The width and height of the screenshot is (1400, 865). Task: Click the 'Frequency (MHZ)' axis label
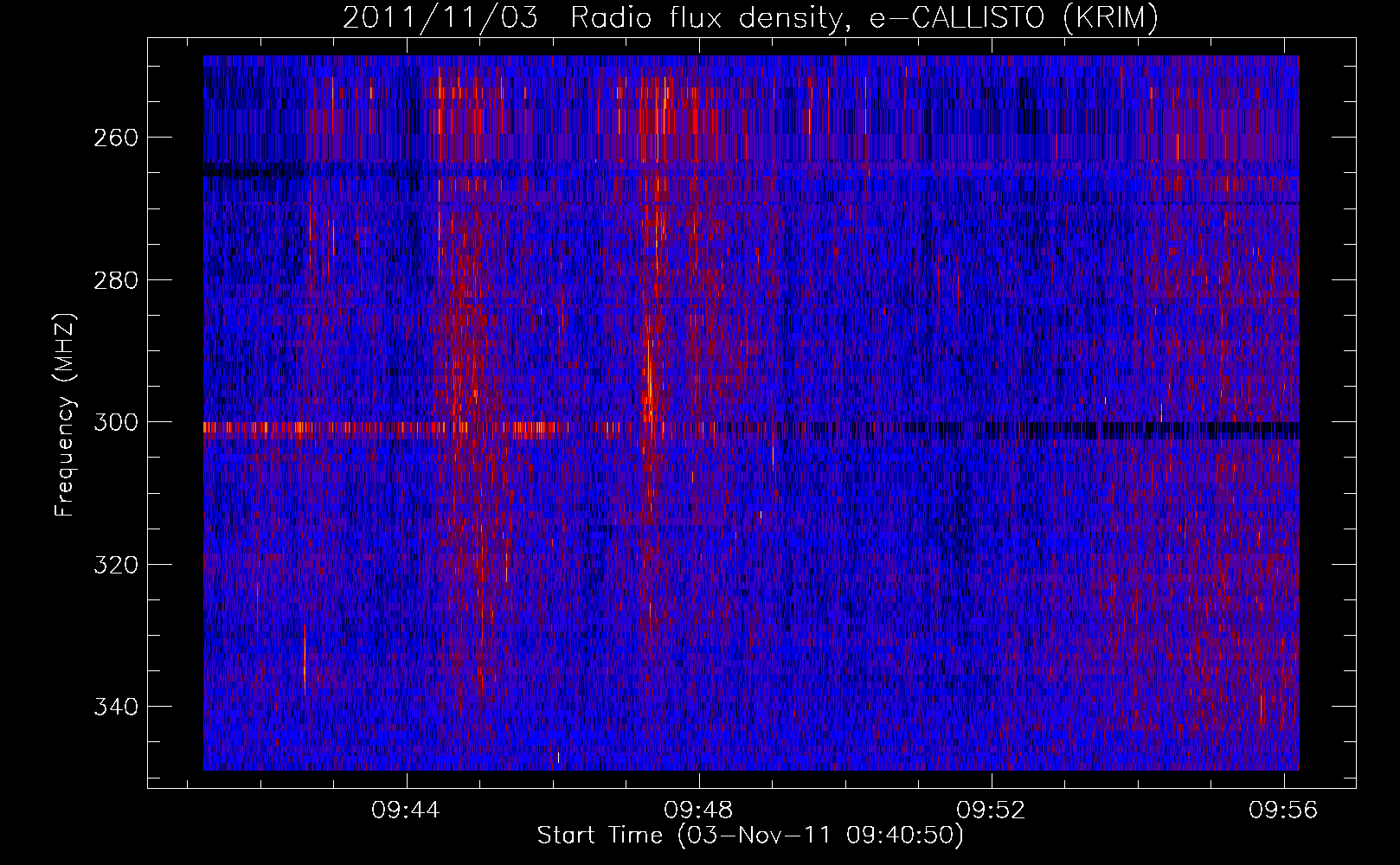tap(65, 414)
